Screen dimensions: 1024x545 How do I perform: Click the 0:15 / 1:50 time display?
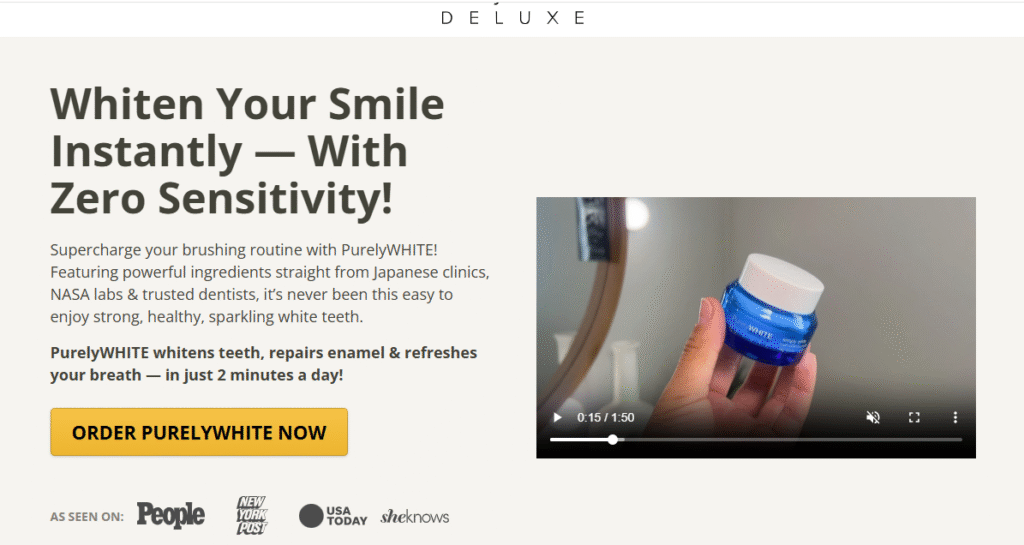coord(605,418)
